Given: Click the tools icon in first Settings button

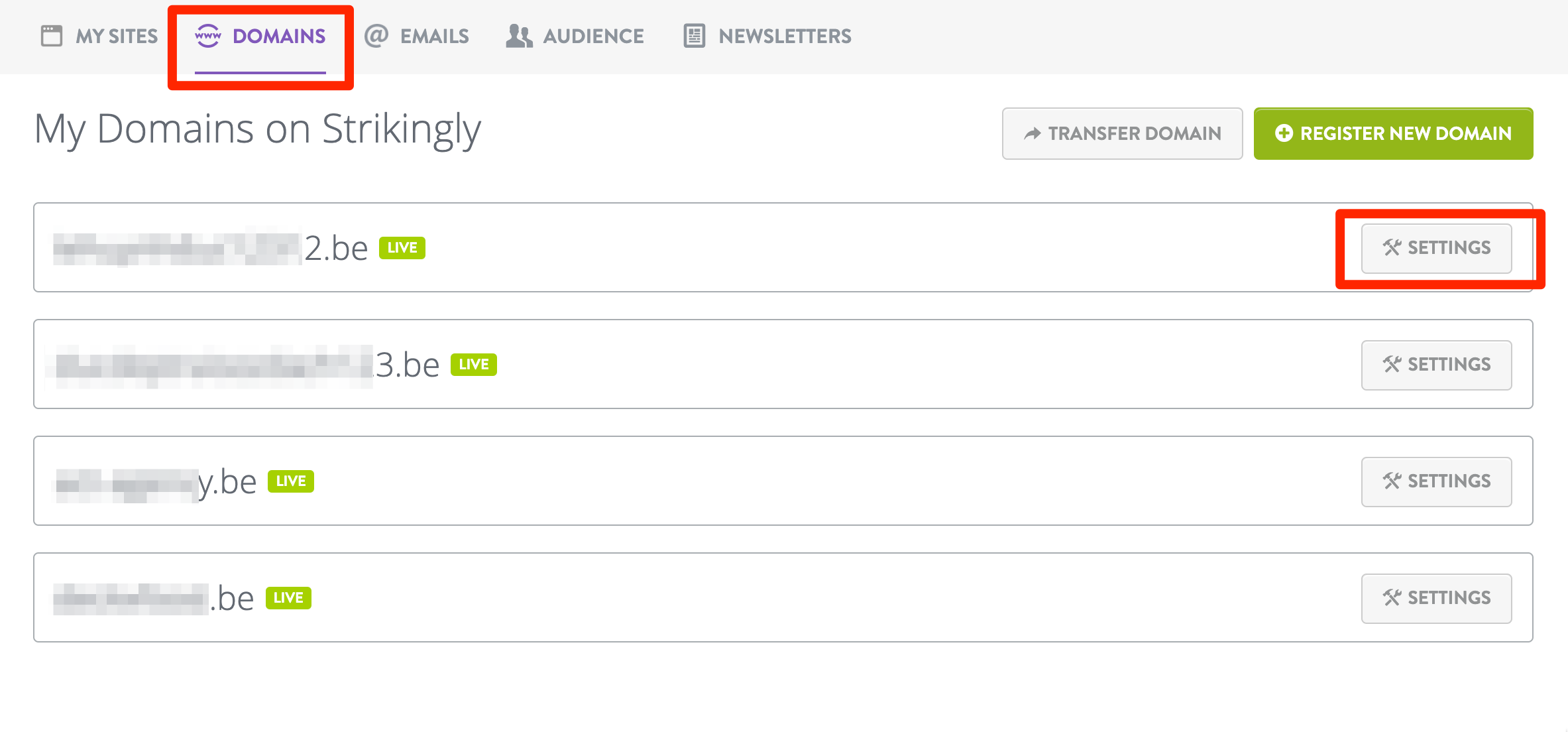Looking at the screenshot, I should click(x=1391, y=248).
